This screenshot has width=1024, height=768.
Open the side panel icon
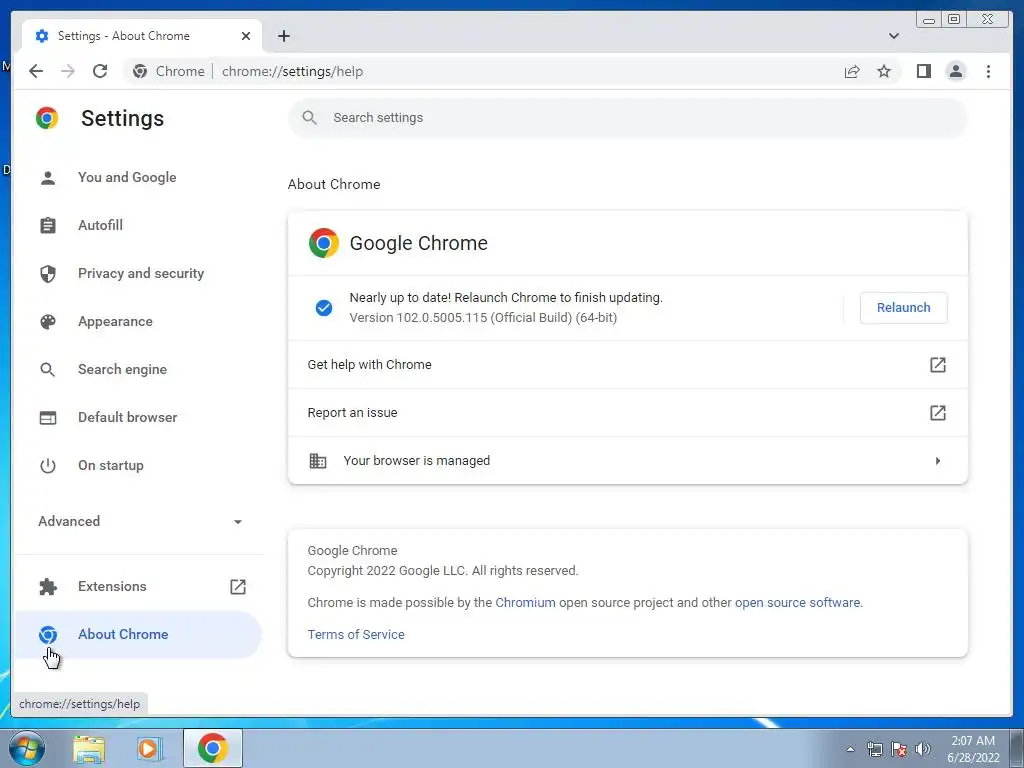click(923, 71)
